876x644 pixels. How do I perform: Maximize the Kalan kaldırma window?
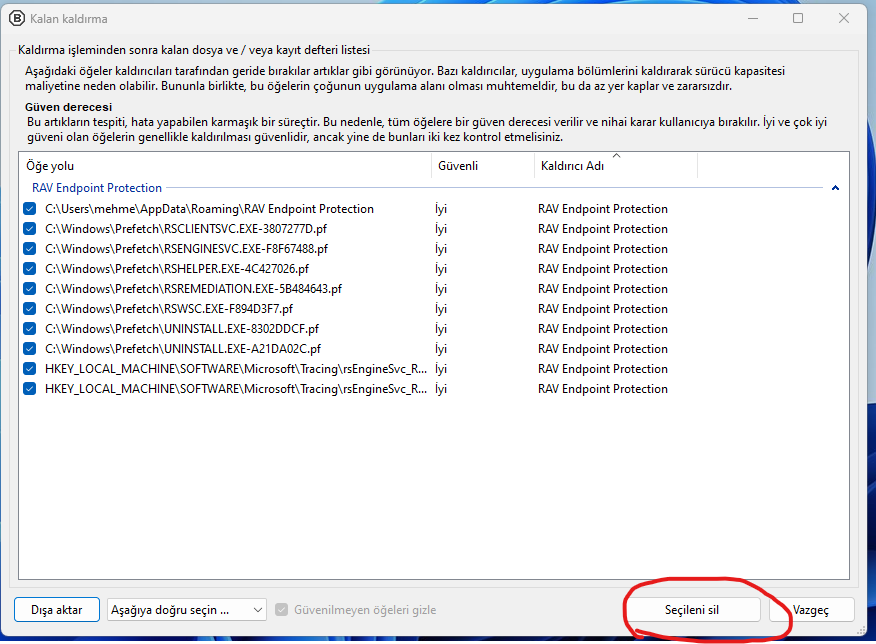(x=798, y=18)
